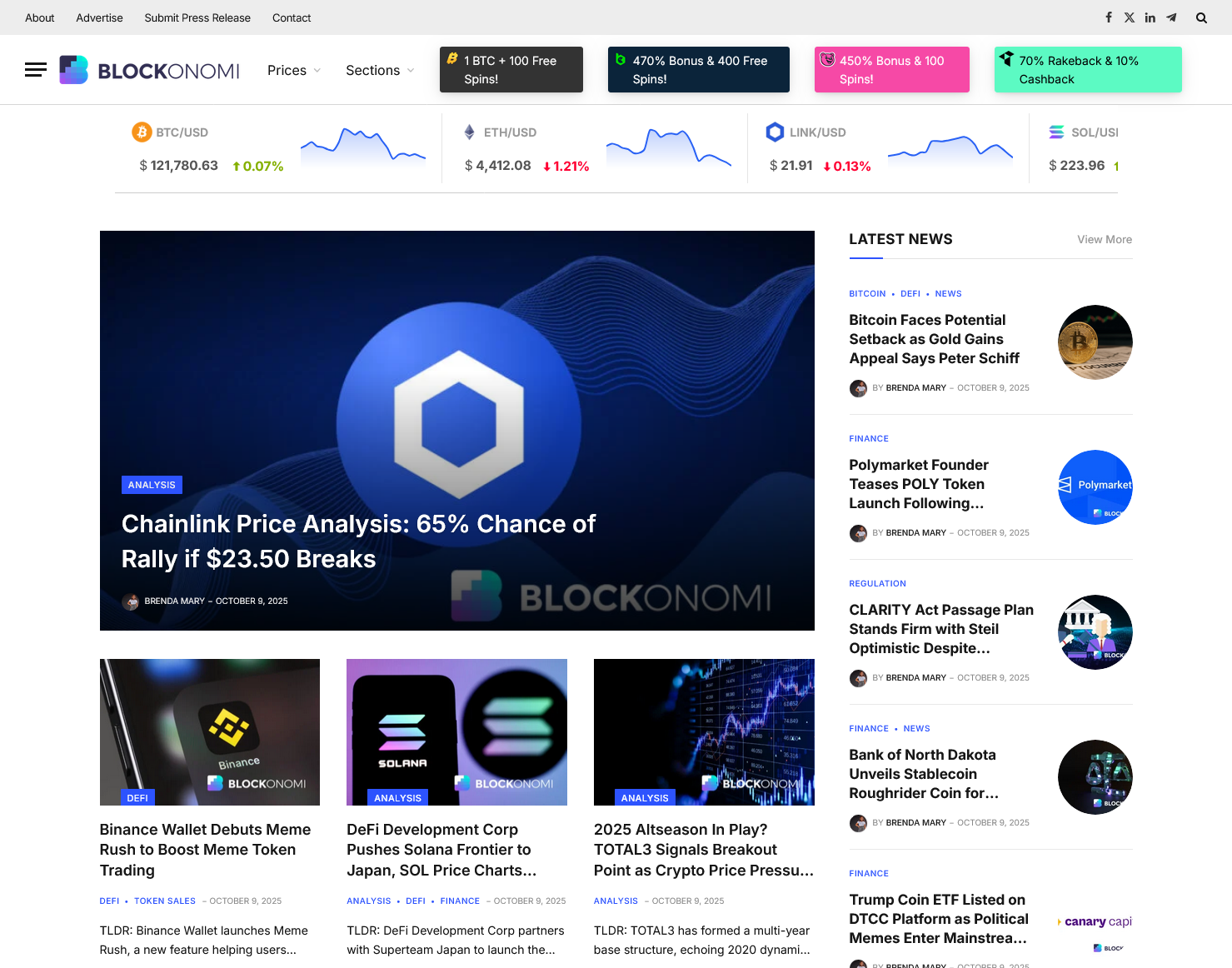Click the Solana ticker icon
The width and height of the screenshot is (1232, 968).
(1056, 132)
